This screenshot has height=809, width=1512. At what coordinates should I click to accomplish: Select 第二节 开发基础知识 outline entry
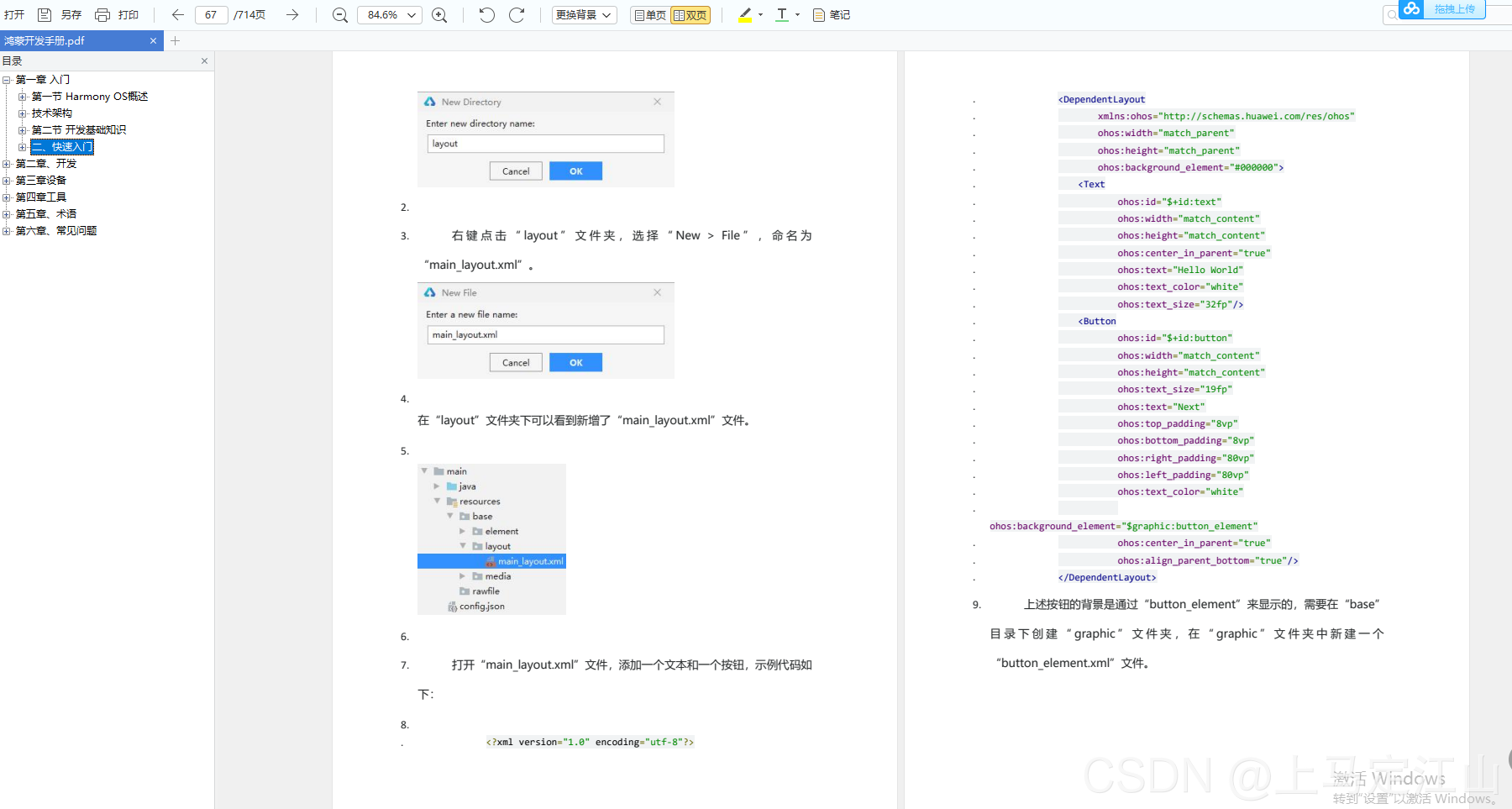79,130
